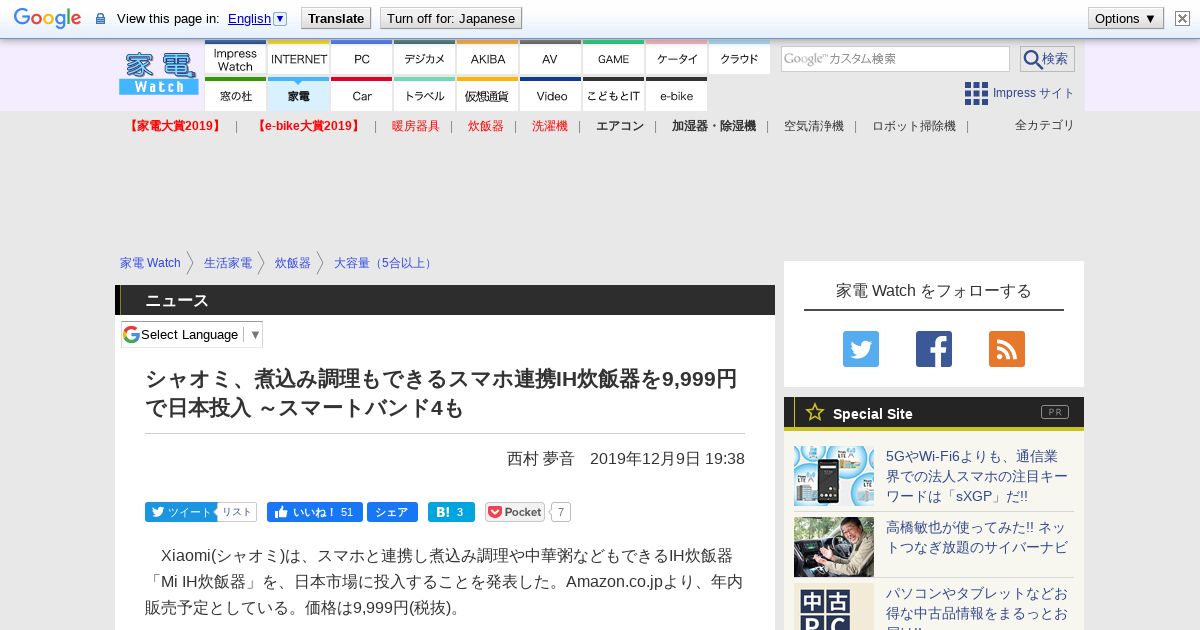Open the 窓の杜 tab
Viewport: 1200px width, 630px height.
[235, 95]
